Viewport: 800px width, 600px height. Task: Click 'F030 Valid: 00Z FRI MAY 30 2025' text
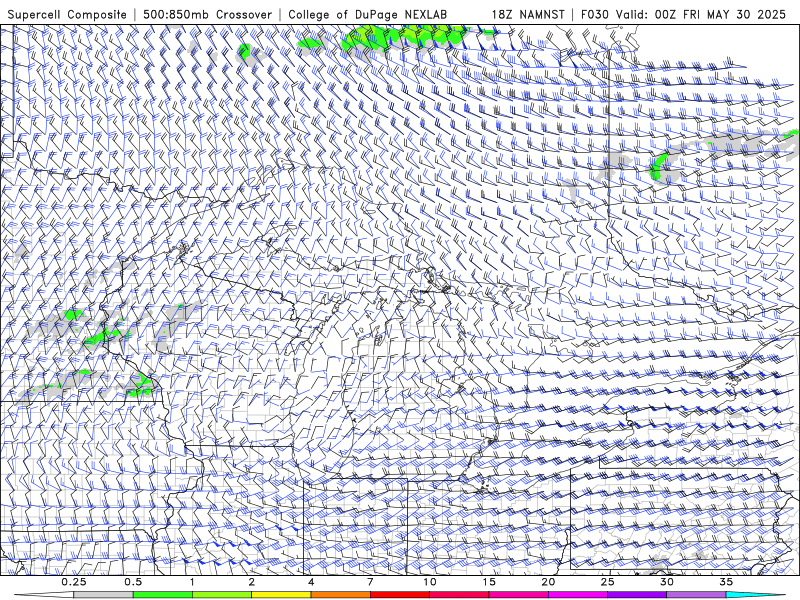click(x=683, y=14)
